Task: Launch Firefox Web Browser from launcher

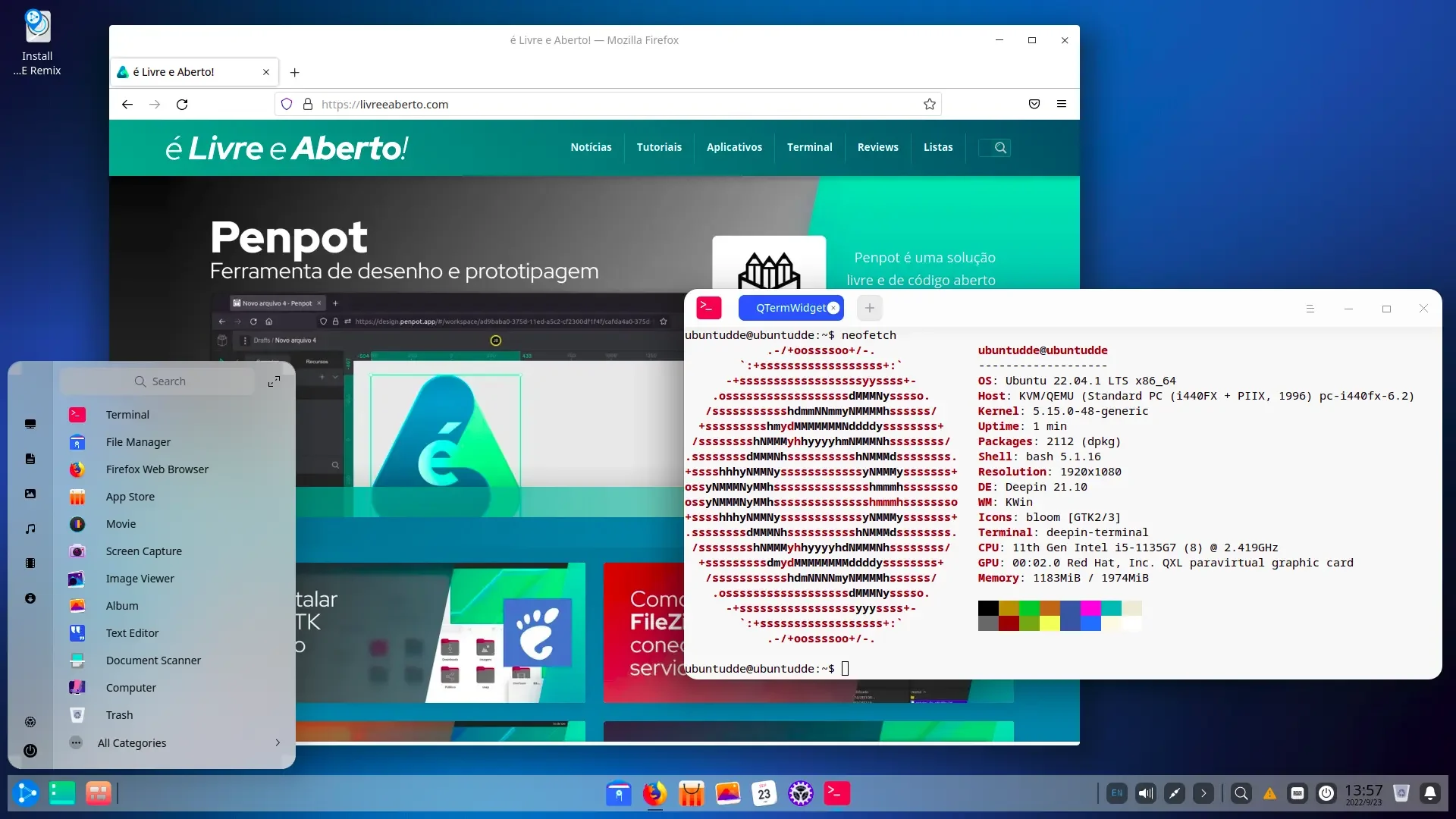Action: [176, 469]
